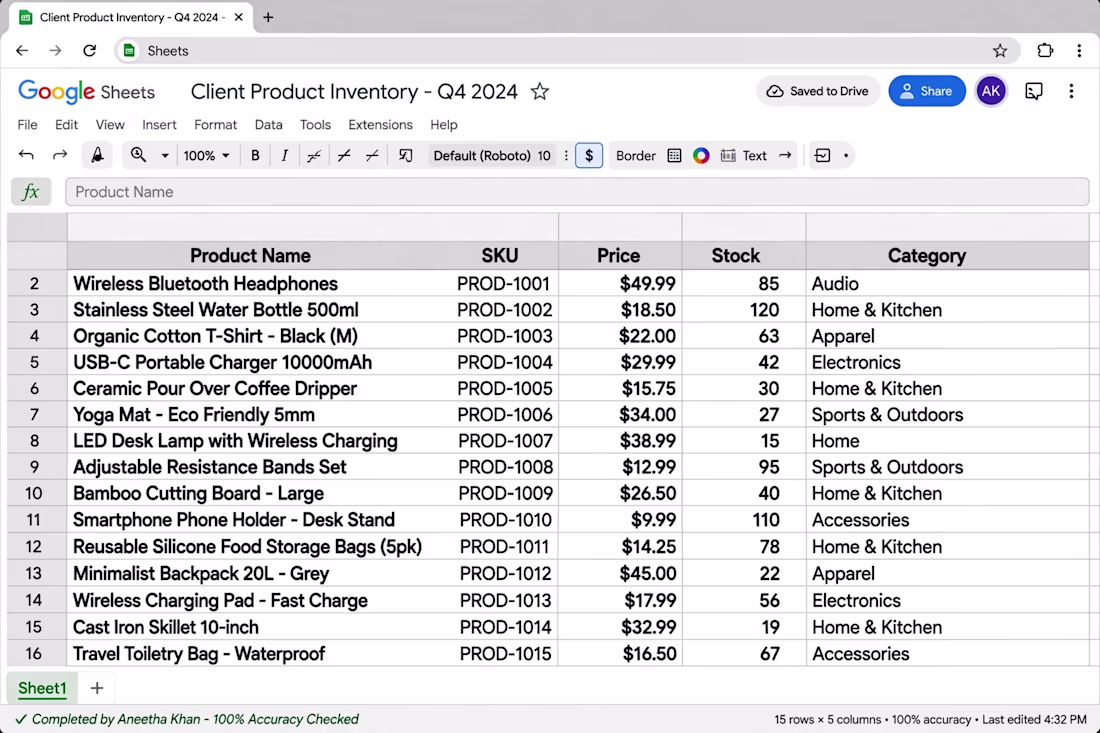Switch to the Sheet1 tab
This screenshot has height=733, width=1100.
click(42, 688)
